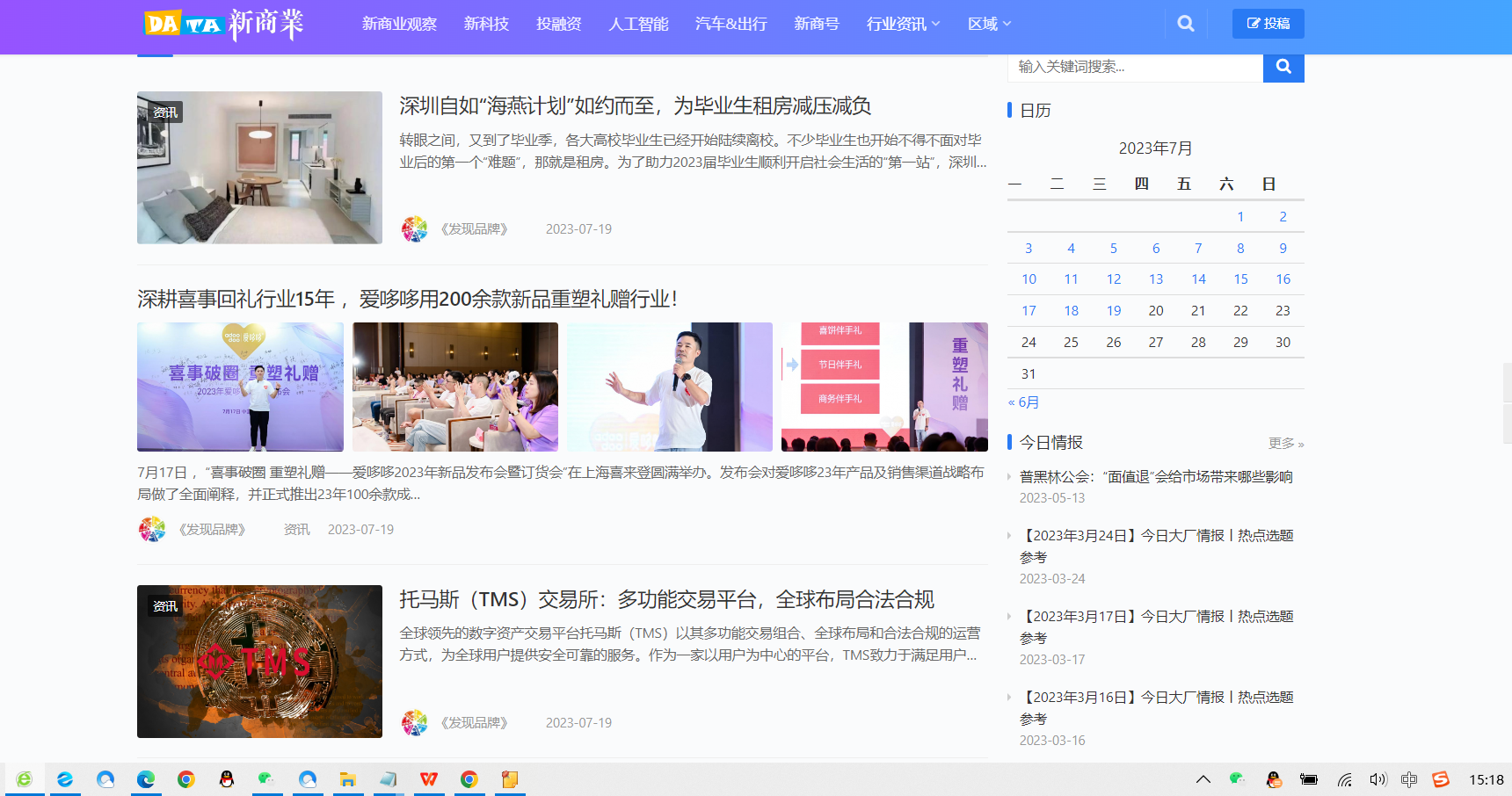
Task: Open the speaker with microphone photo
Action: (x=670, y=387)
